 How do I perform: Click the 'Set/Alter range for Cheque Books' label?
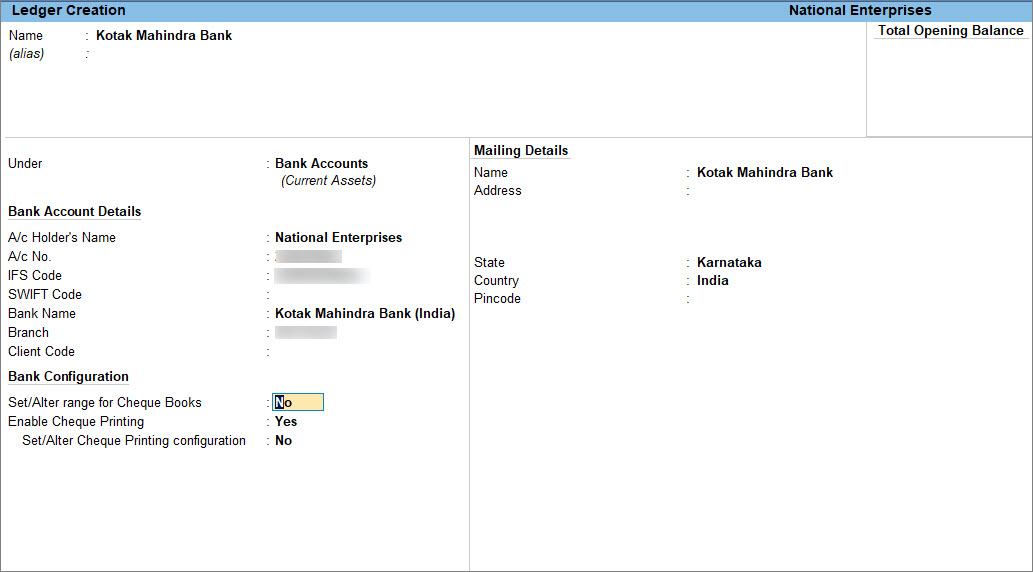pos(105,403)
